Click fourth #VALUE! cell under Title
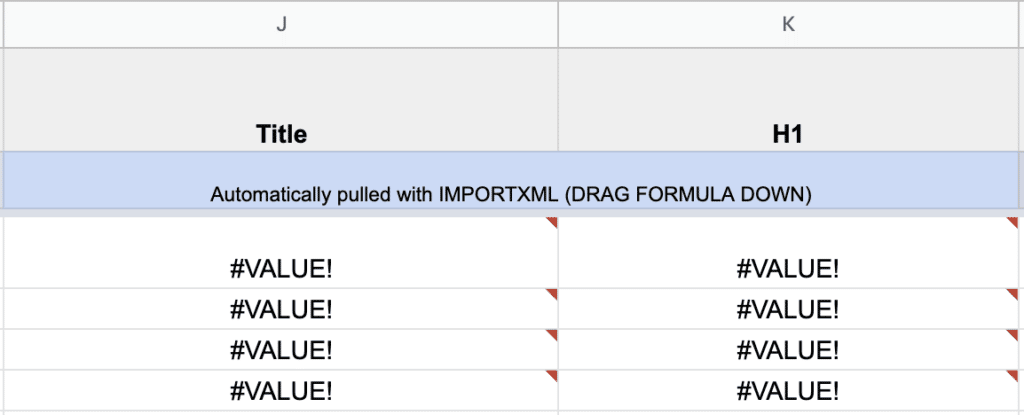 pyautogui.click(x=281, y=390)
